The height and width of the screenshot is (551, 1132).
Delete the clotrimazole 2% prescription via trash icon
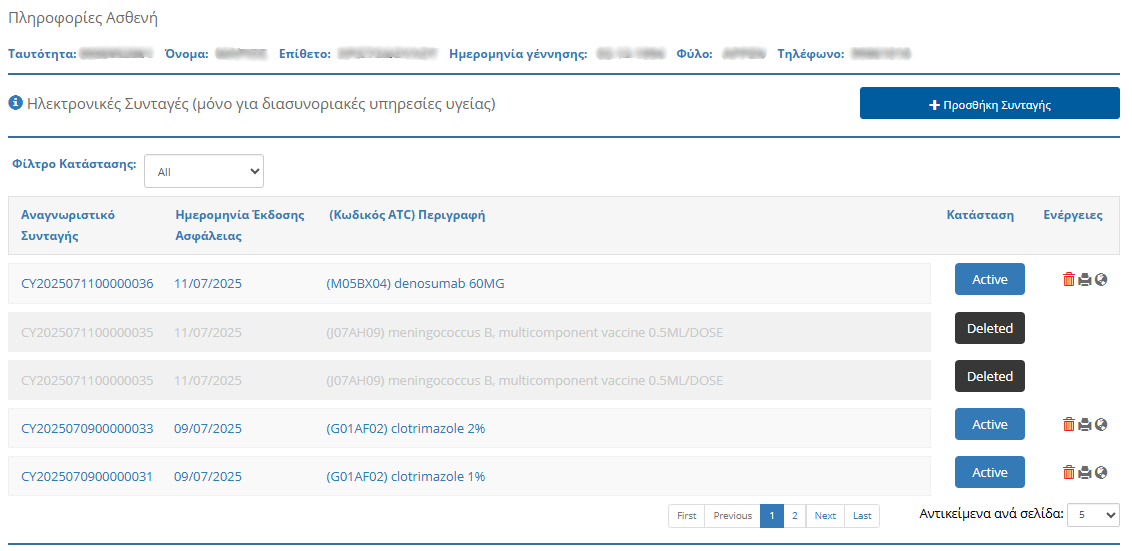(1068, 424)
